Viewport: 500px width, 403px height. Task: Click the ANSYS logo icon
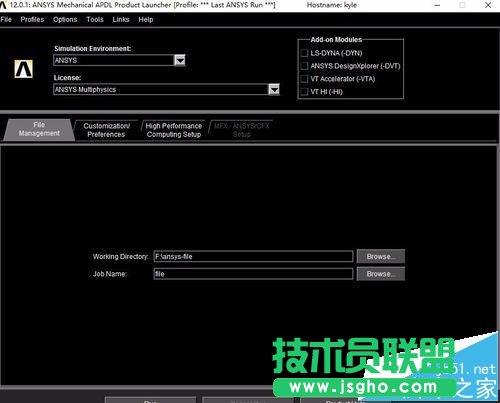click(x=23, y=69)
